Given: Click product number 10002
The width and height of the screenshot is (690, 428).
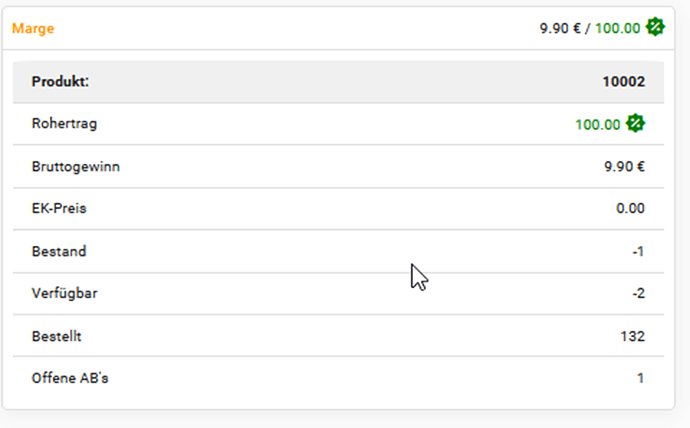Looking at the screenshot, I should (x=624, y=82).
